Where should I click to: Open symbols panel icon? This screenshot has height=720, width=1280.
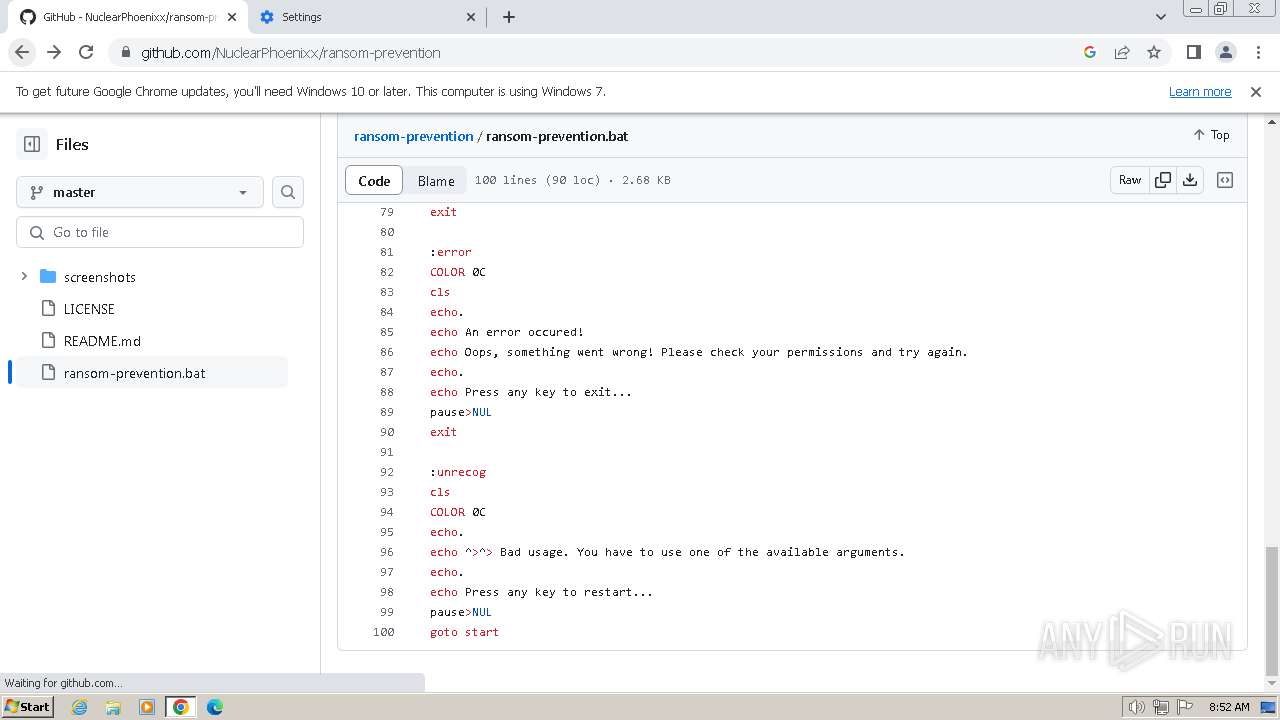pyautogui.click(x=1225, y=180)
